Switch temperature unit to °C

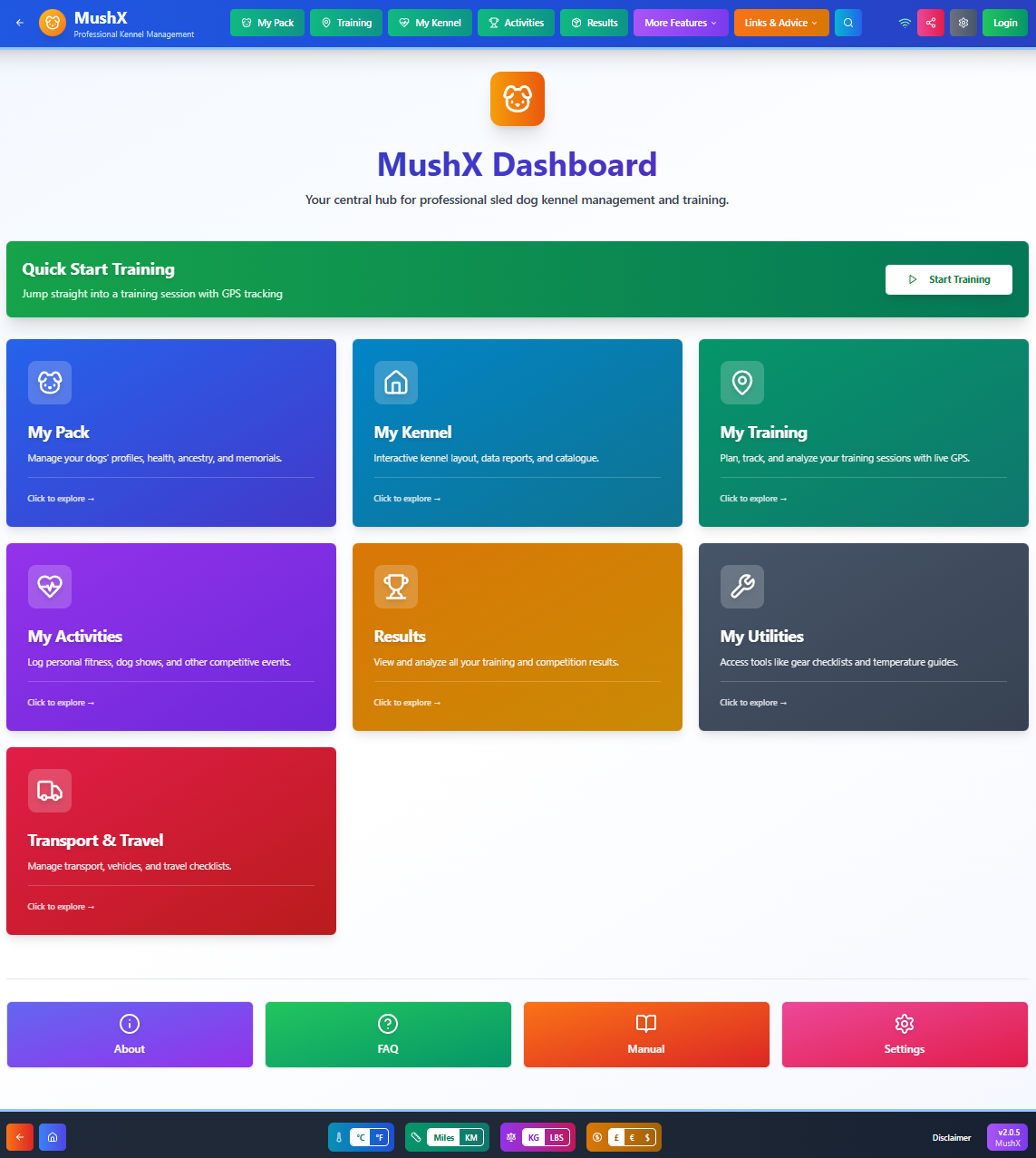pyautogui.click(x=361, y=1137)
